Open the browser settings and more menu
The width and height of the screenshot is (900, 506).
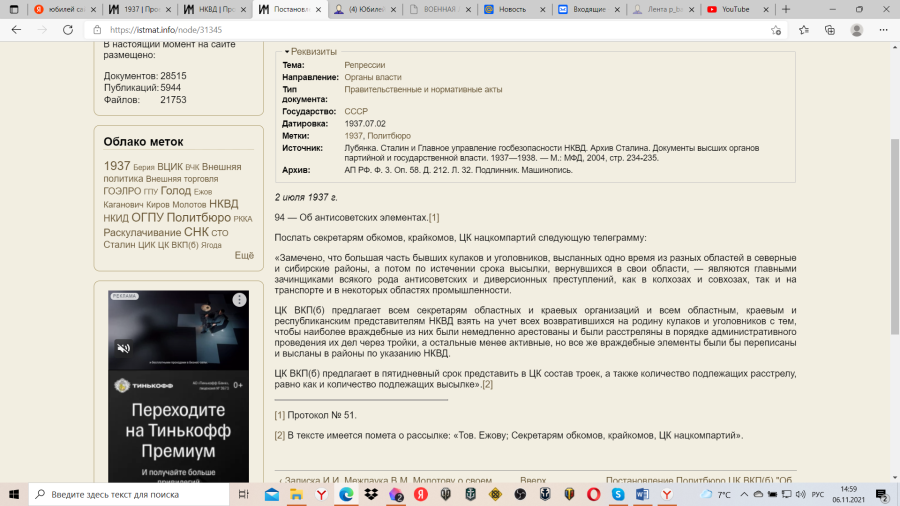tap(883, 30)
